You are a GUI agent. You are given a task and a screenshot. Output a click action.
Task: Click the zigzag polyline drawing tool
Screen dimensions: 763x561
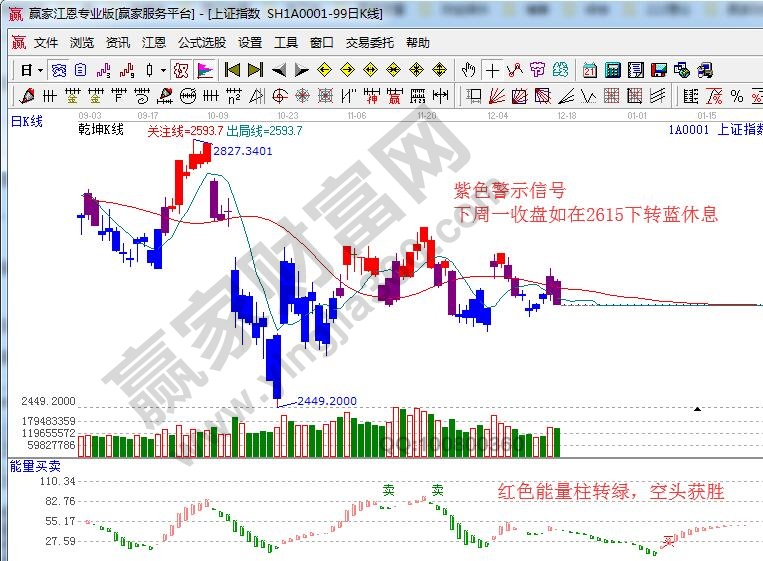(x=515, y=70)
